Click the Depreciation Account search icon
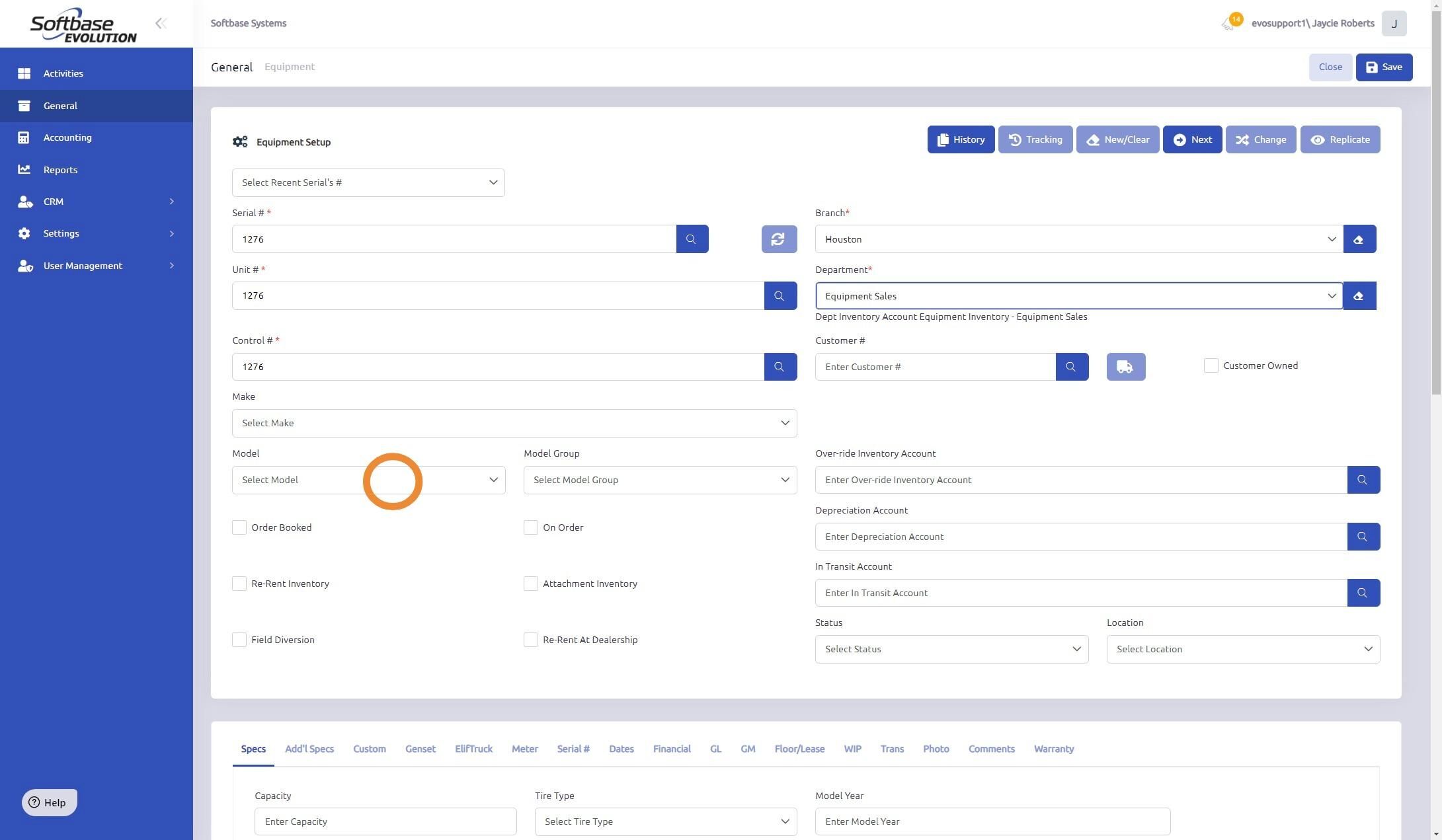1442x840 pixels. tap(1363, 537)
